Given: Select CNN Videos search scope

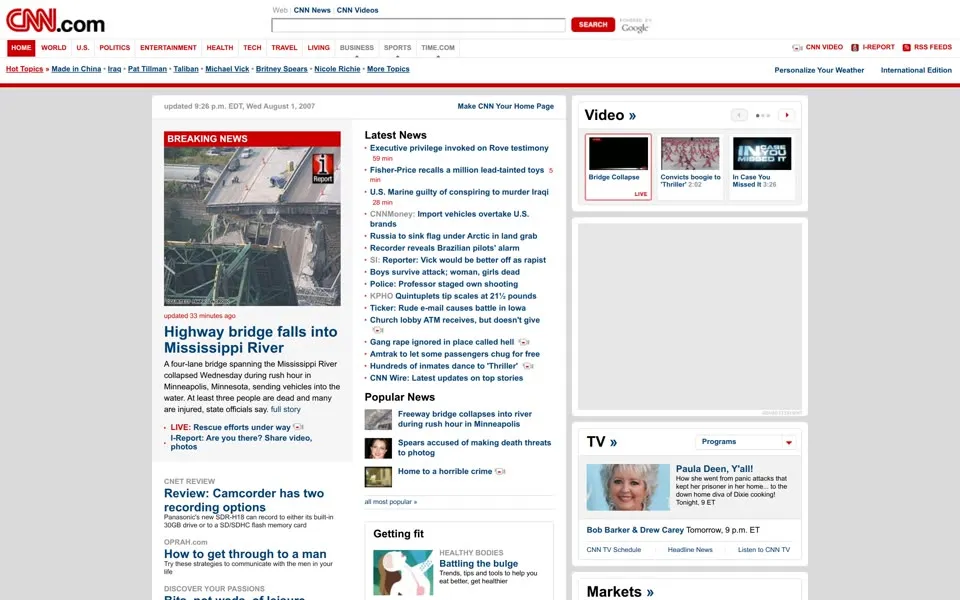Looking at the screenshot, I should point(358,10).
